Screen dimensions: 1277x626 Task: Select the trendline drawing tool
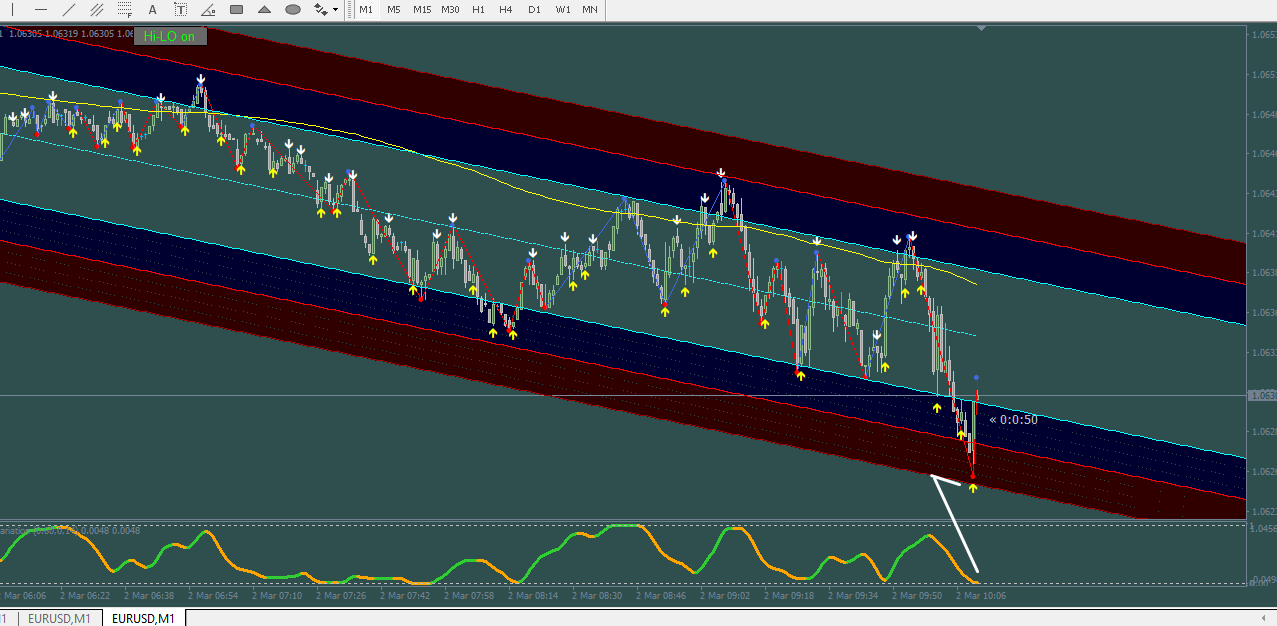pyautogui.click(x=69, y=10)
